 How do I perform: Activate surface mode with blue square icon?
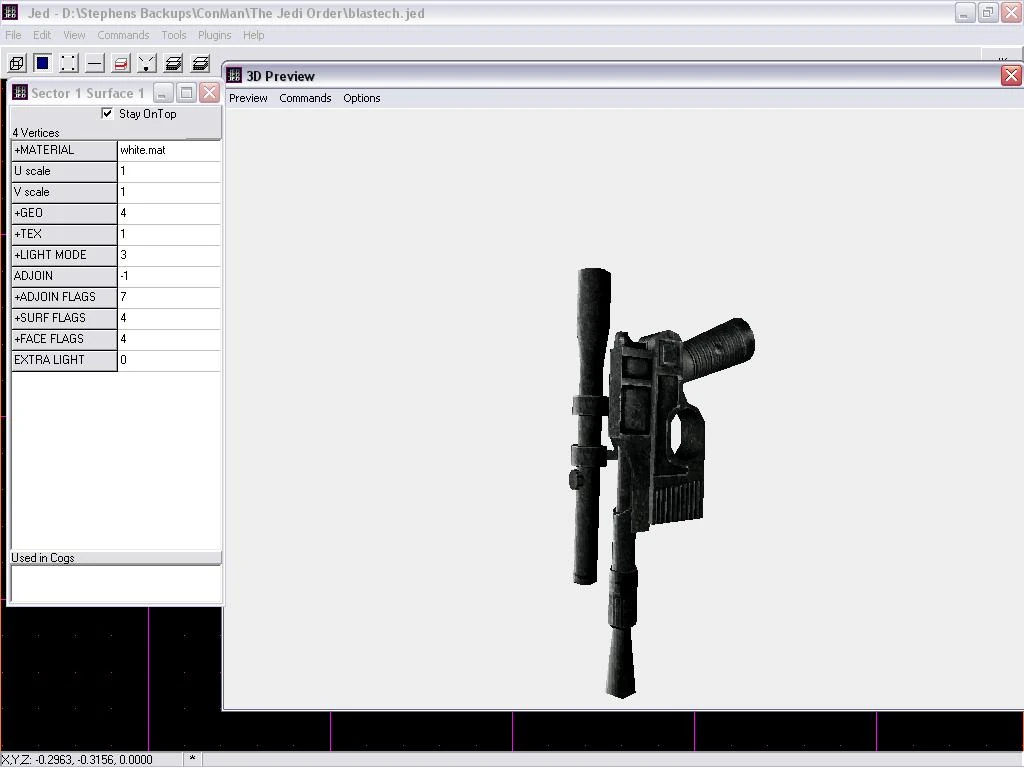[42, 63]
